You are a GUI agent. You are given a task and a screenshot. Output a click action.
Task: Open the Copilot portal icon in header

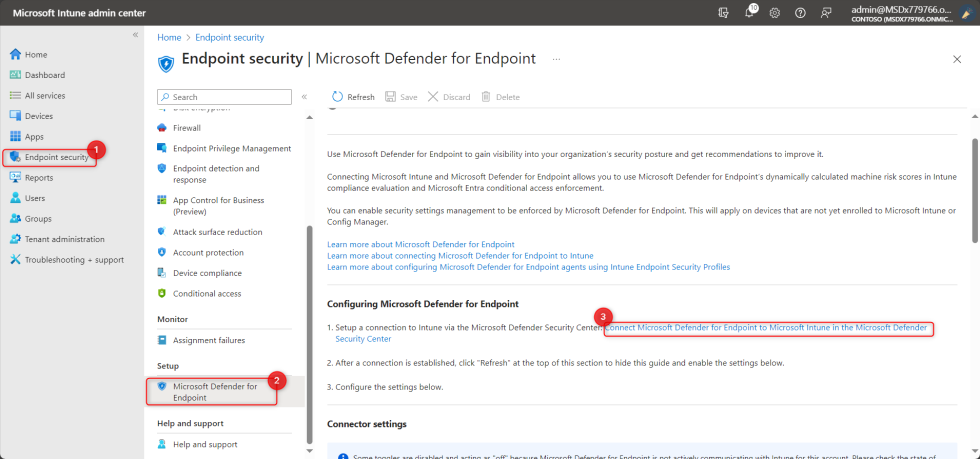[724, 13]
